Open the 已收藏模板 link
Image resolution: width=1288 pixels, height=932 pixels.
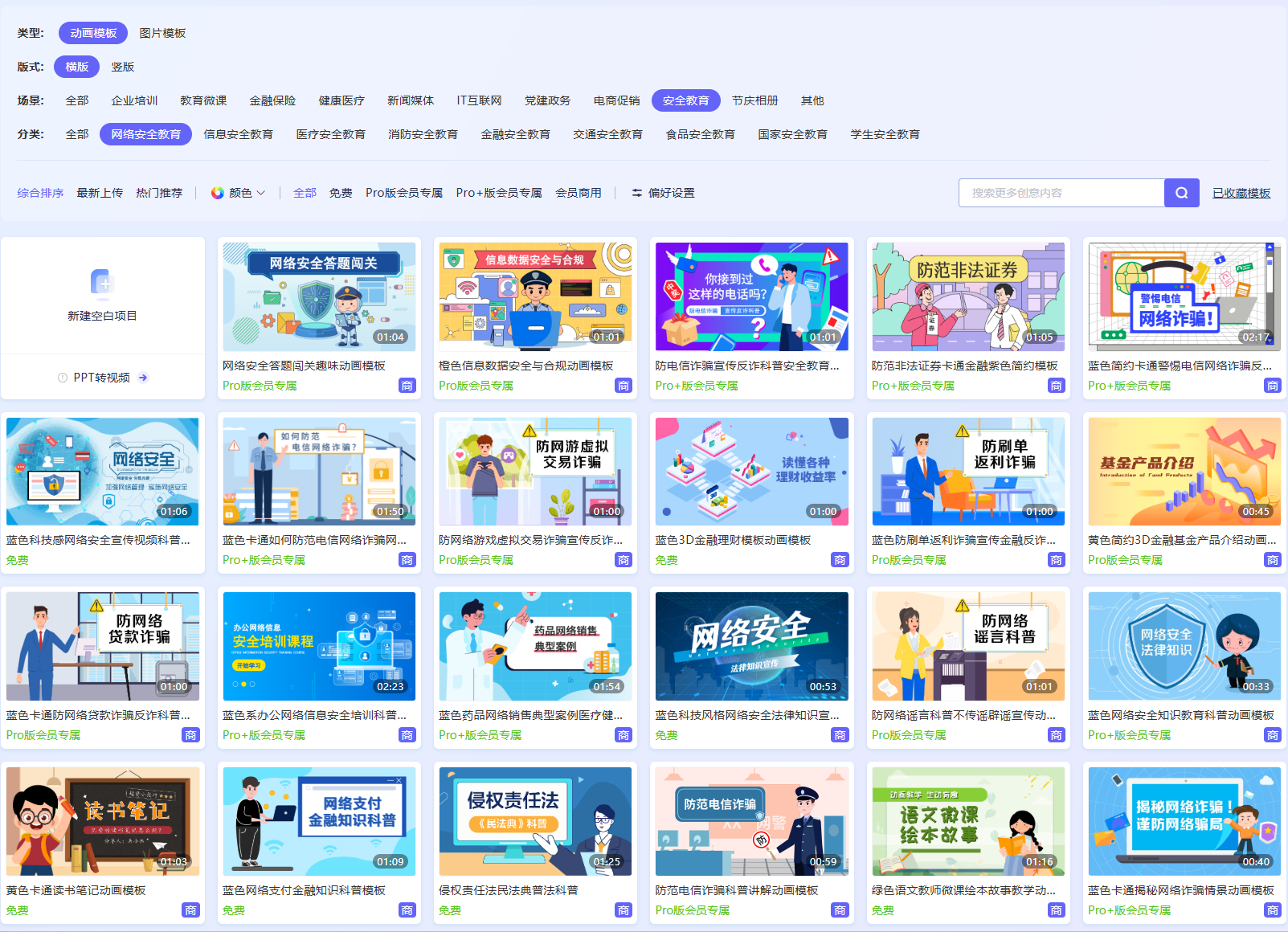[x=1241, y=193]
